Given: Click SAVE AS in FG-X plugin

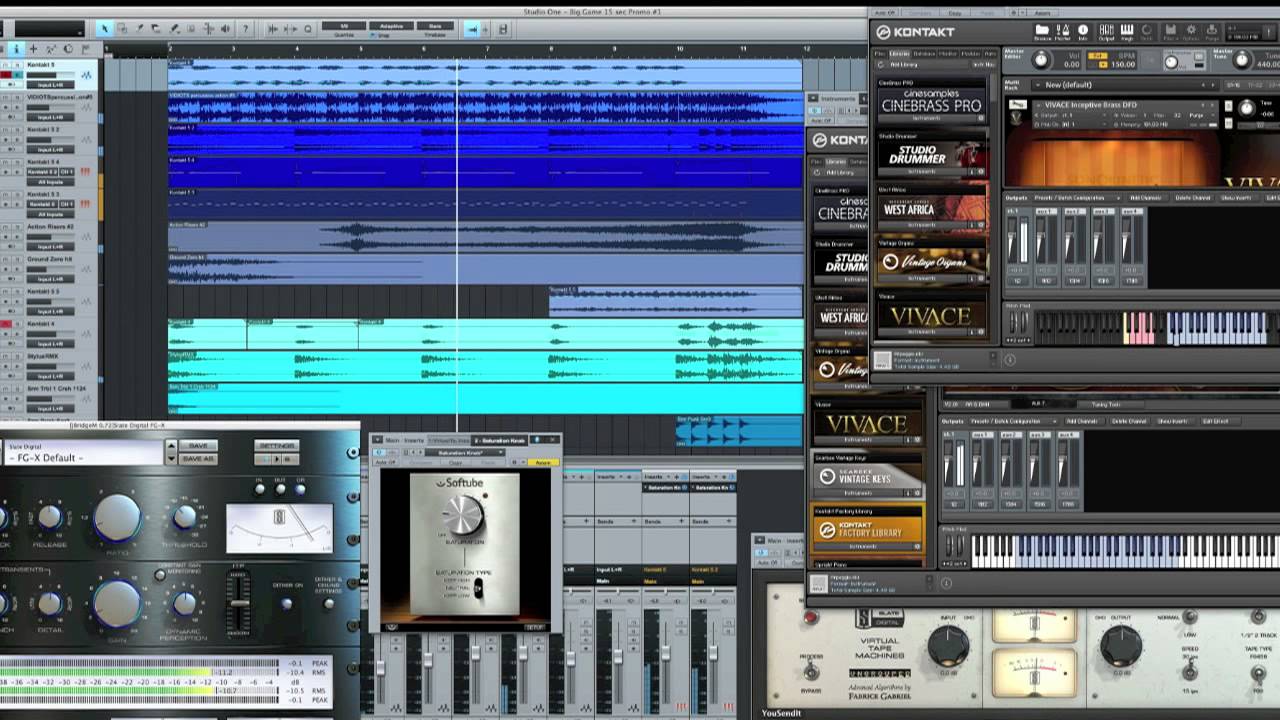Looking at the screenshot, I should click(198, 459).
